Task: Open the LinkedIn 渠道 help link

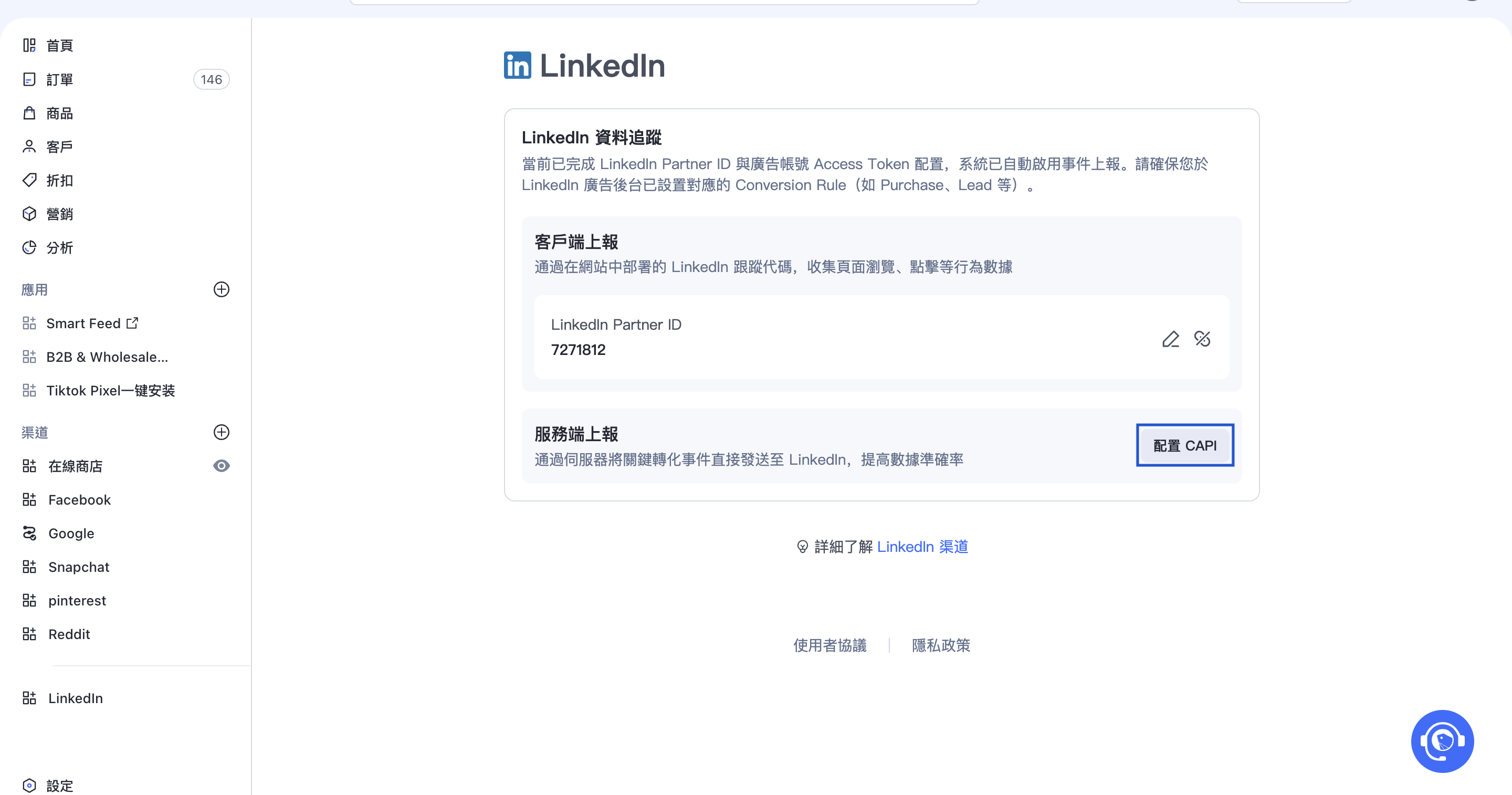Action: (922, 547)
